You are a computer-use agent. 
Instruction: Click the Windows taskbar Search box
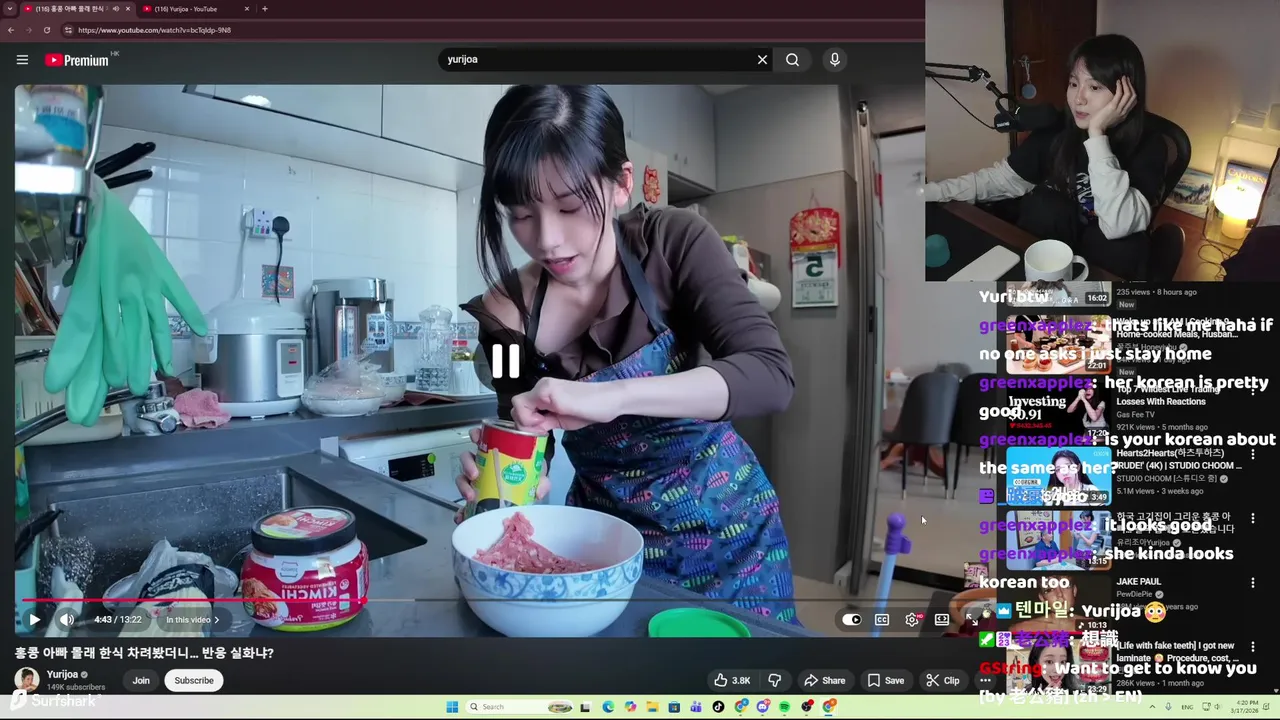517,707
